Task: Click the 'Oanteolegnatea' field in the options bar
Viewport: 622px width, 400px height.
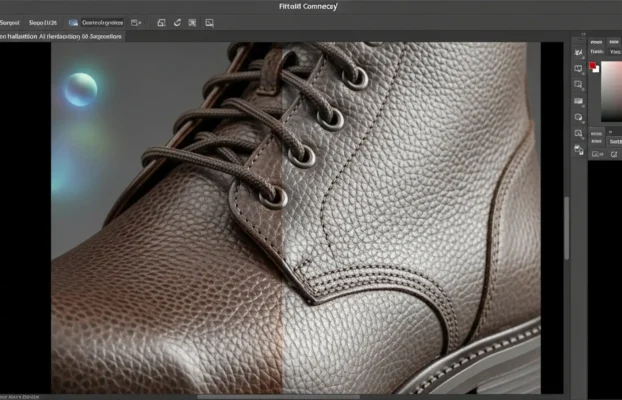Action: point(102,23)
